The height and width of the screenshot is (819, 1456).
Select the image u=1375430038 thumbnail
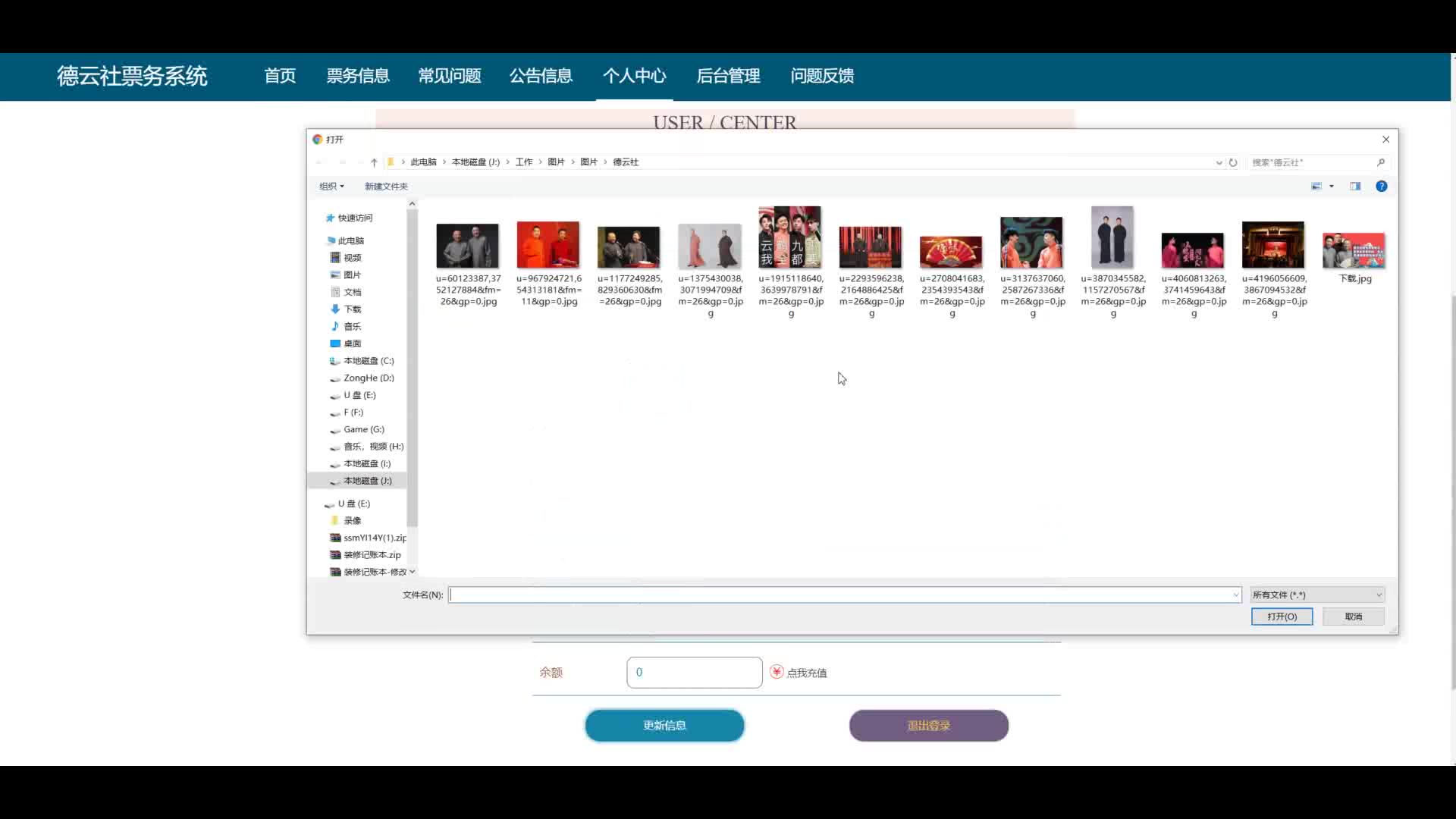pos(710,246)
